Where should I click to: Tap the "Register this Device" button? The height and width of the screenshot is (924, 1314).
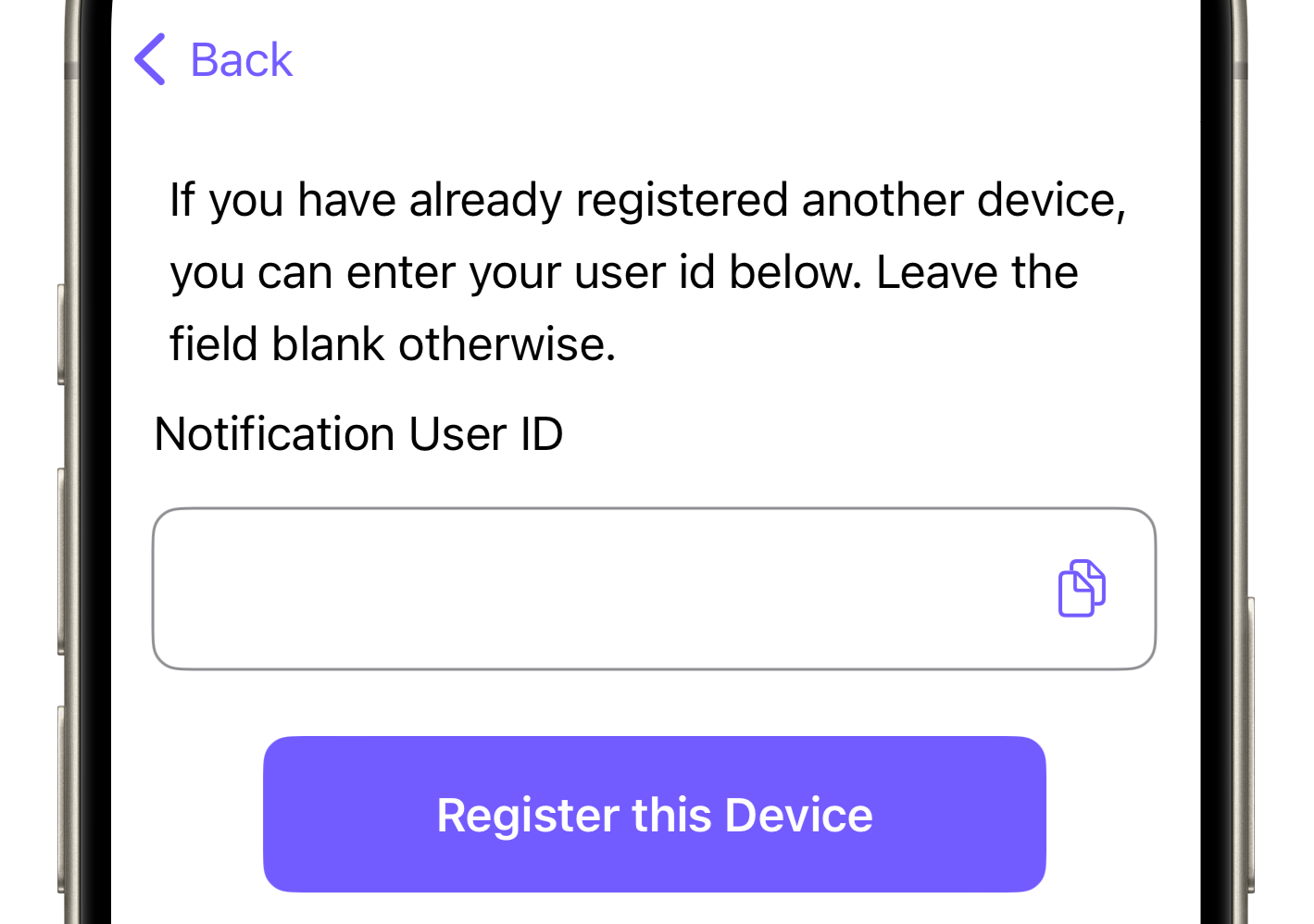654,814
